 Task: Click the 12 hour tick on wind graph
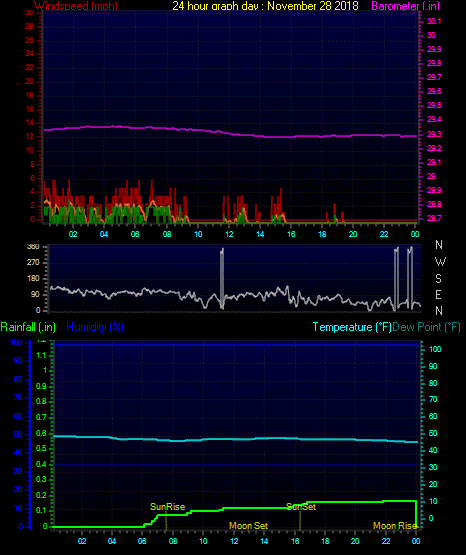point(229,234)
